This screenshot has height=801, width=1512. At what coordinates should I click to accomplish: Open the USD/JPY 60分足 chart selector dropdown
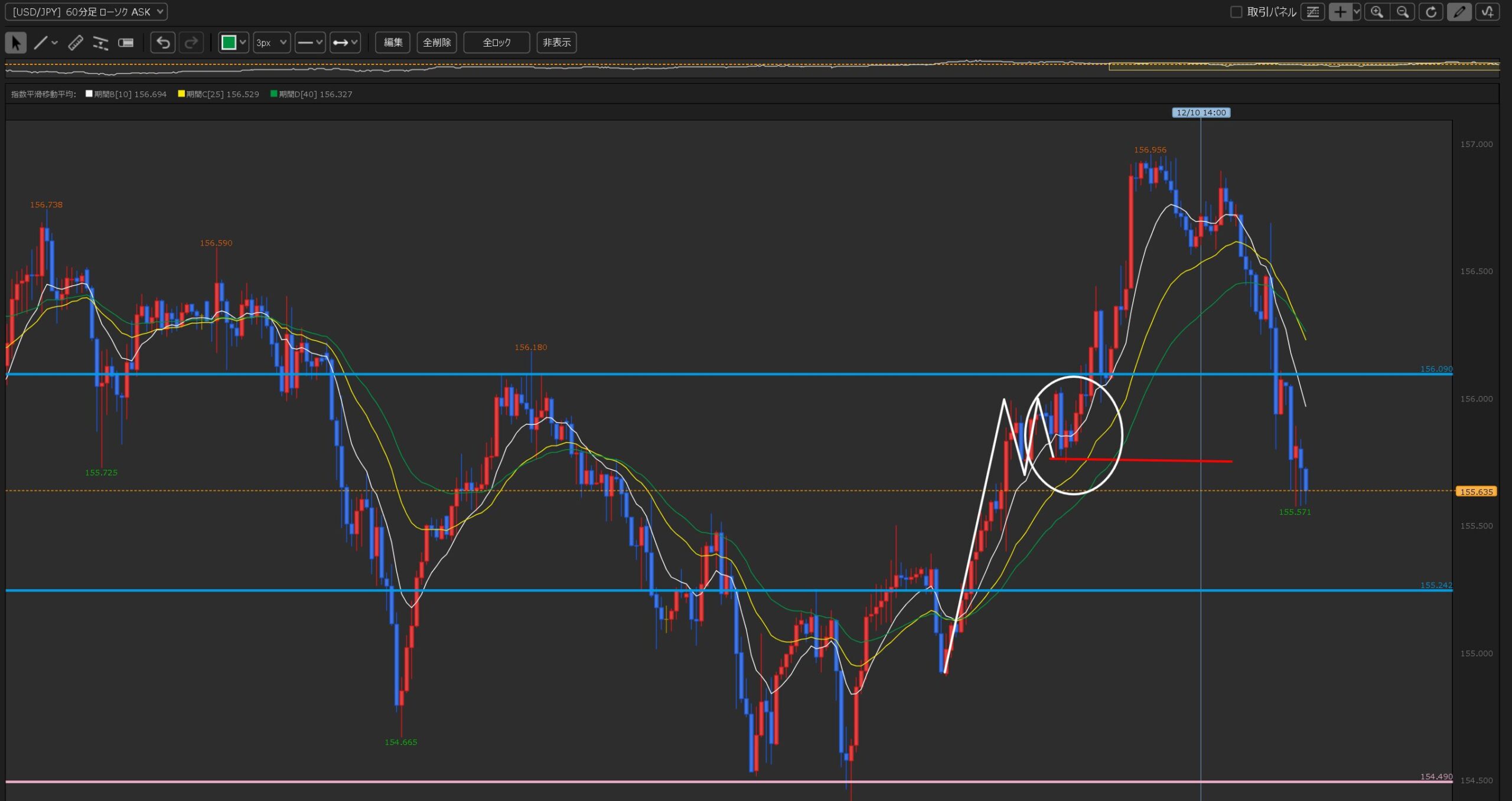click(86, 12)
